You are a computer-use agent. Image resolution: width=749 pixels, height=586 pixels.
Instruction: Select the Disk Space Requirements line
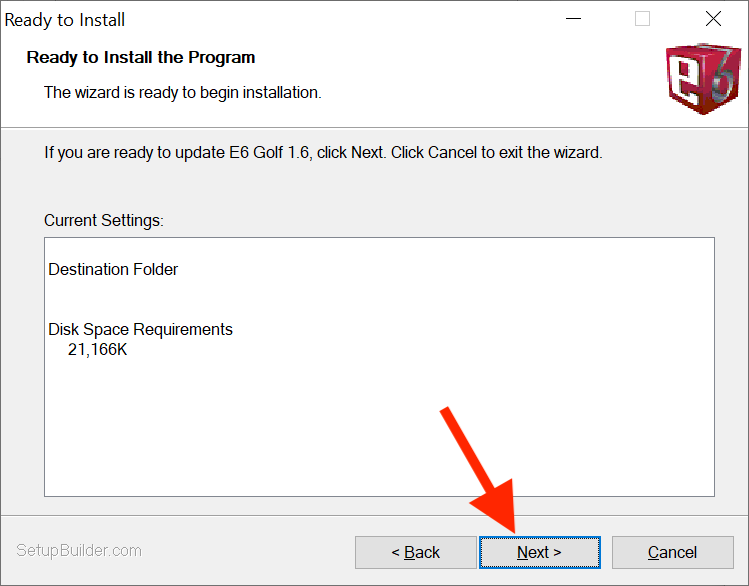point(140,330)
